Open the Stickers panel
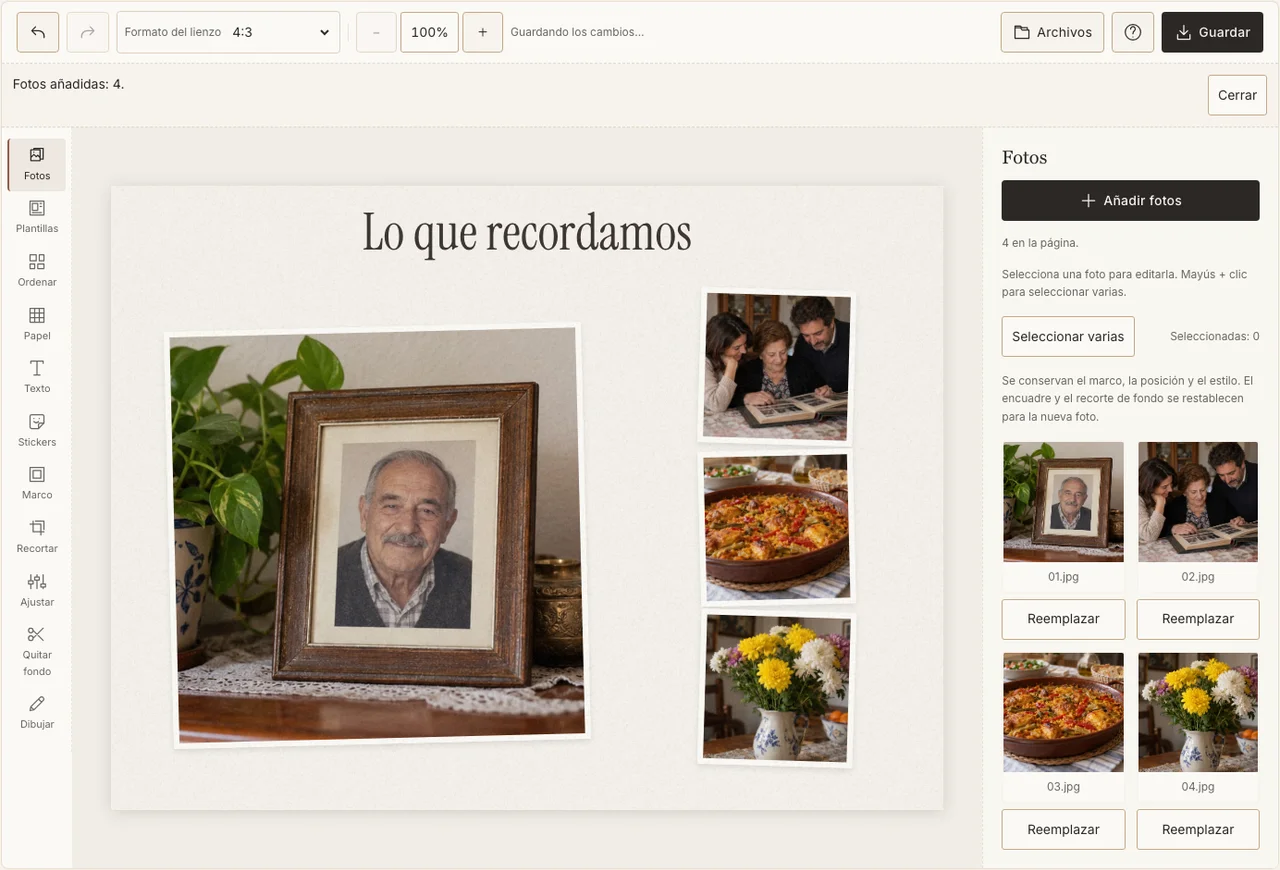This screenshot has height=870, width=1280. tap(37, 431)
